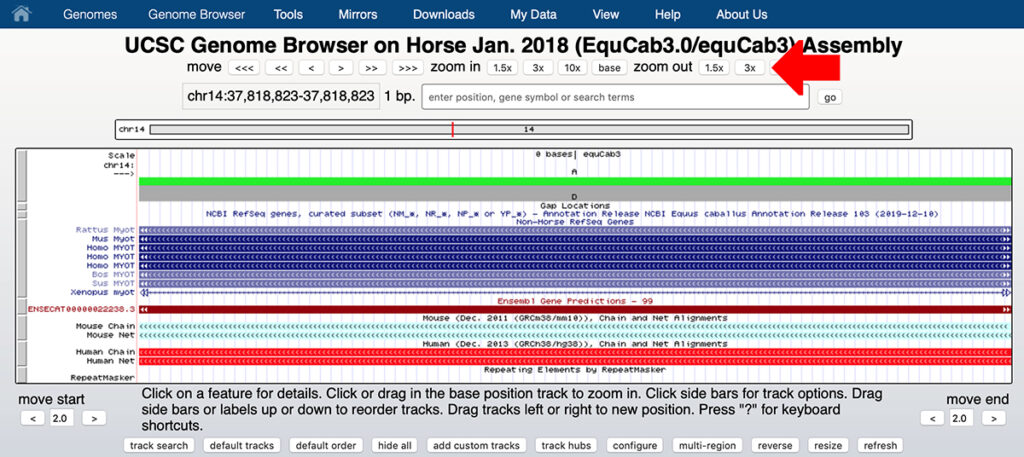Click the move end value field
This screenshot has width=1024, height=457.
click(963, 418)
